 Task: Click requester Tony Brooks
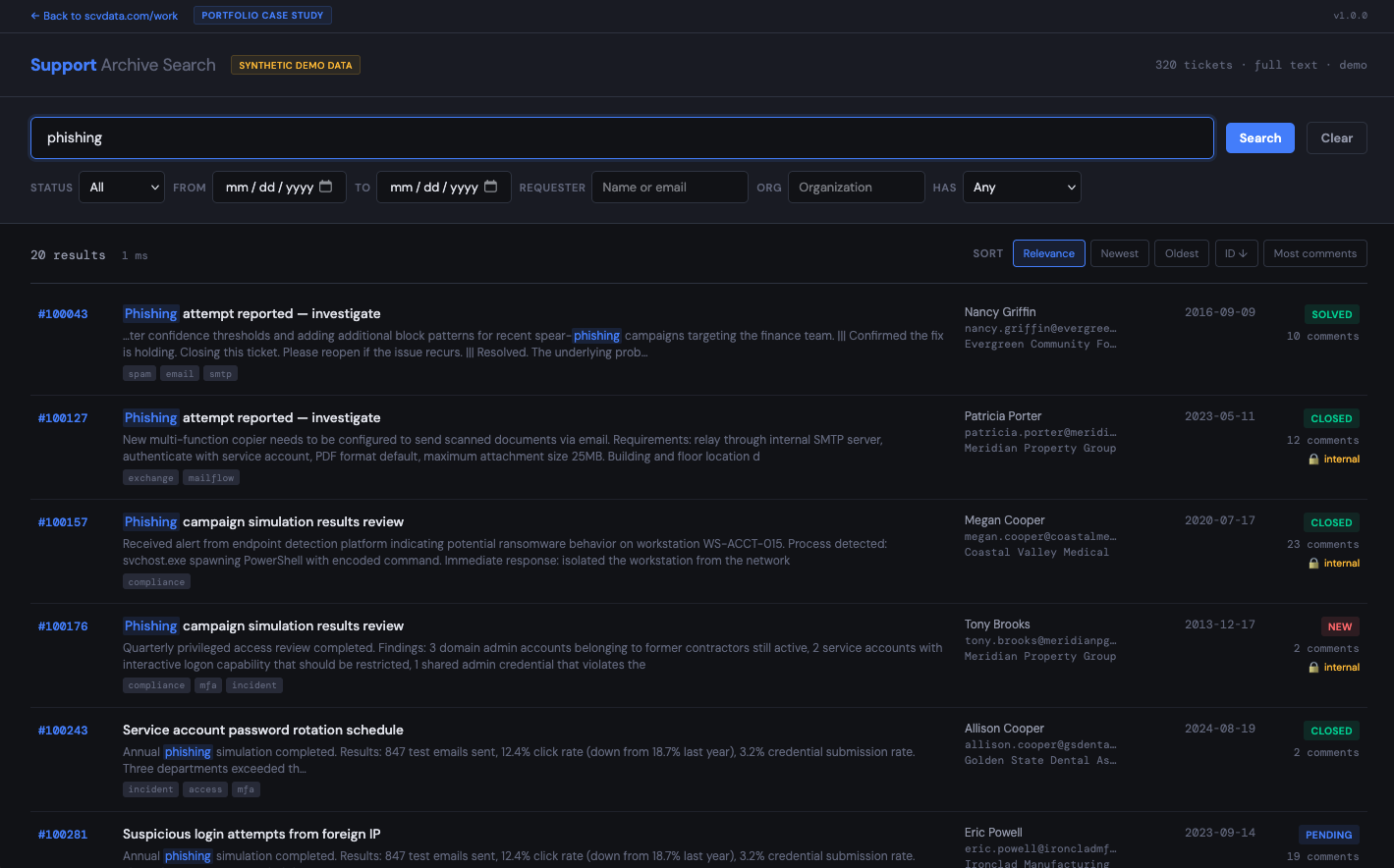coord(997,624)
